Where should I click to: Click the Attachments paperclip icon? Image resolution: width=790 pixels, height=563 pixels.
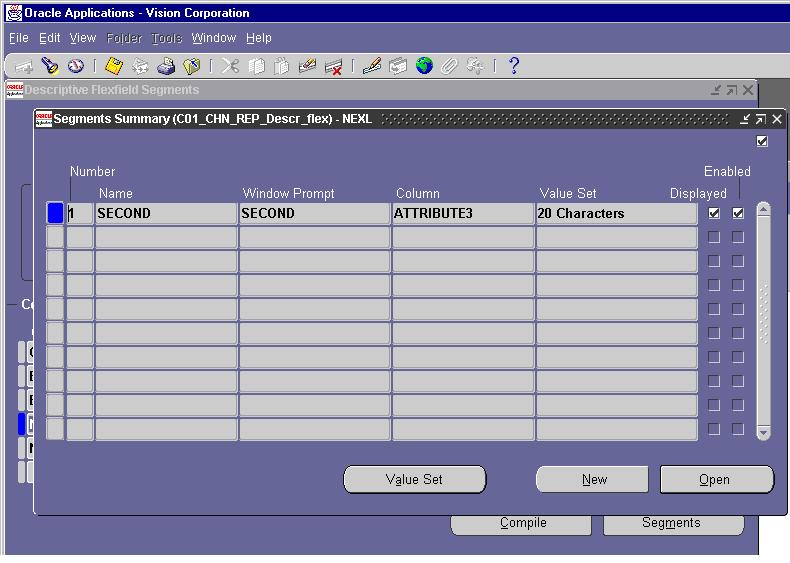(x=449, y=66)
